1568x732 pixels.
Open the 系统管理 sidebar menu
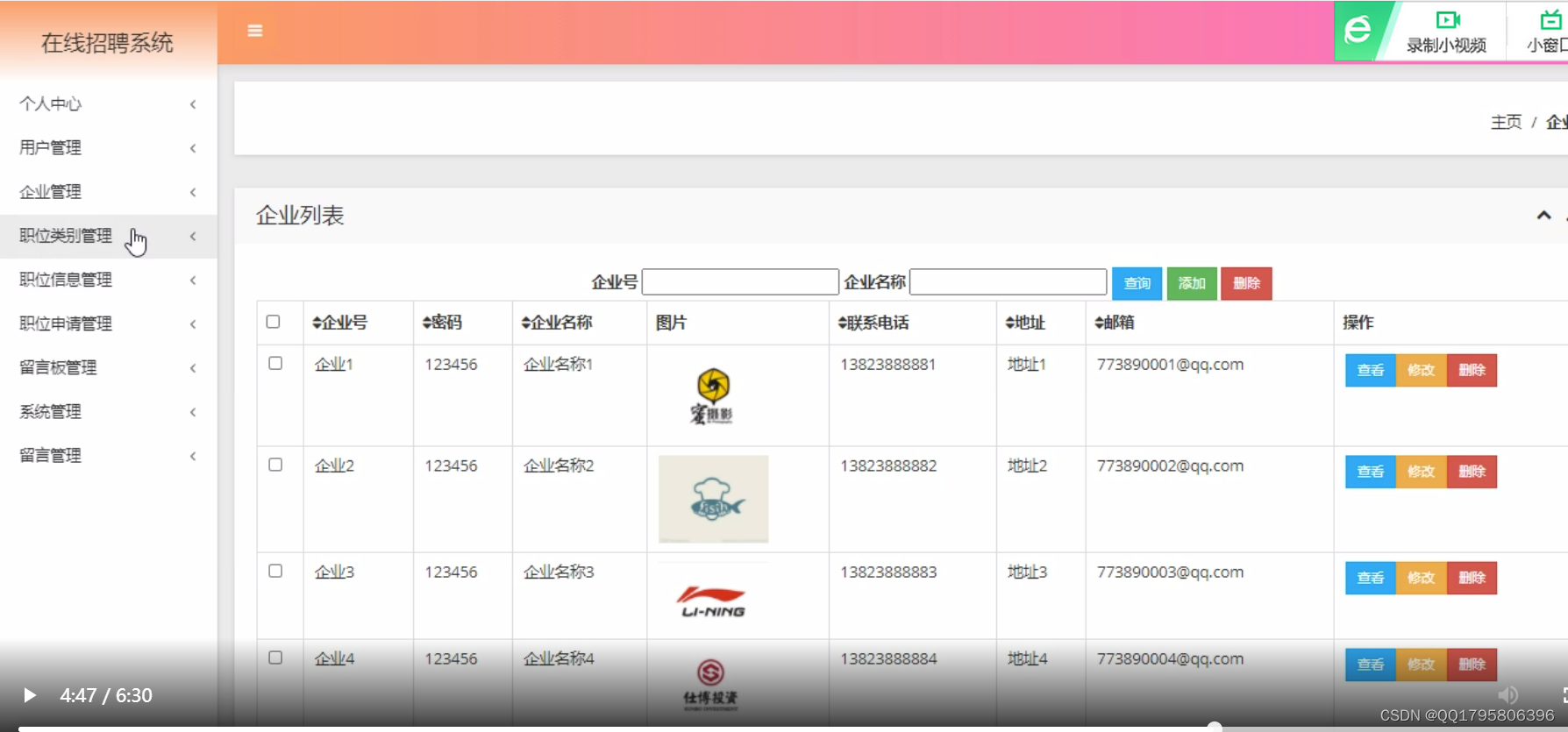(x=109, y=411)
